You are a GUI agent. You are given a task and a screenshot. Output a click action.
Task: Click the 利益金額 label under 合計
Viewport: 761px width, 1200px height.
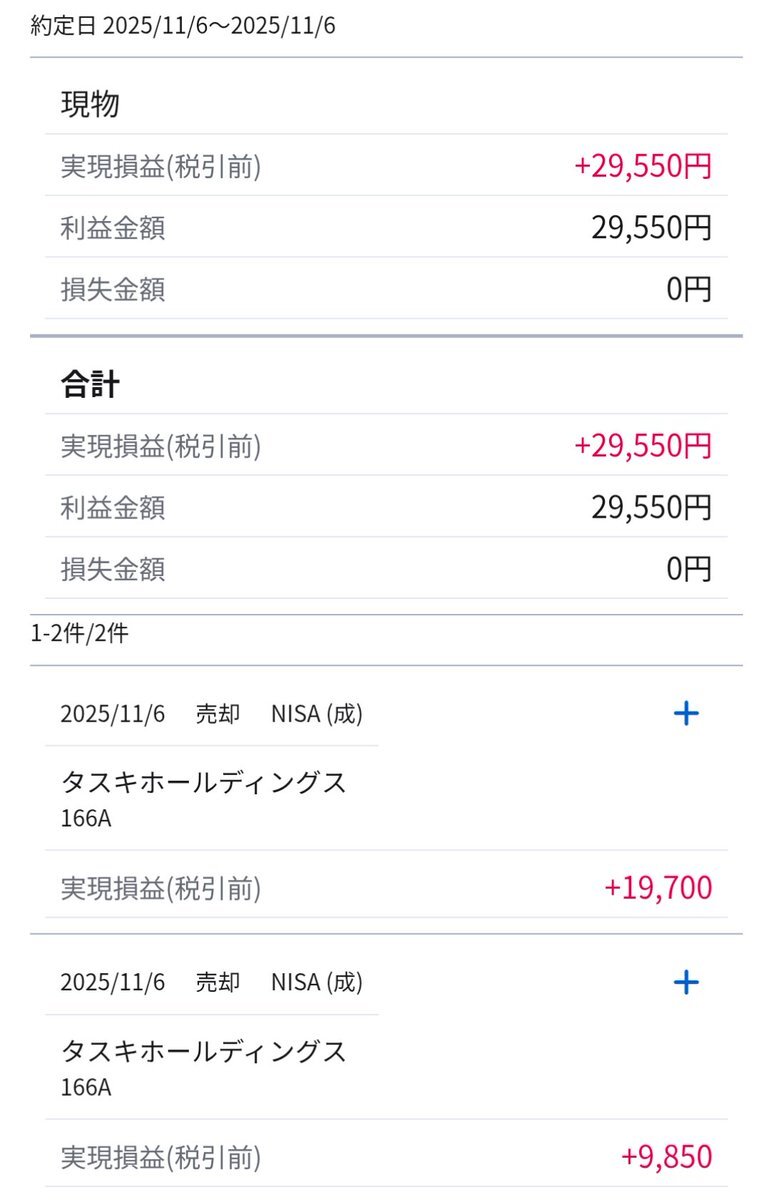[x=113, y=508]
